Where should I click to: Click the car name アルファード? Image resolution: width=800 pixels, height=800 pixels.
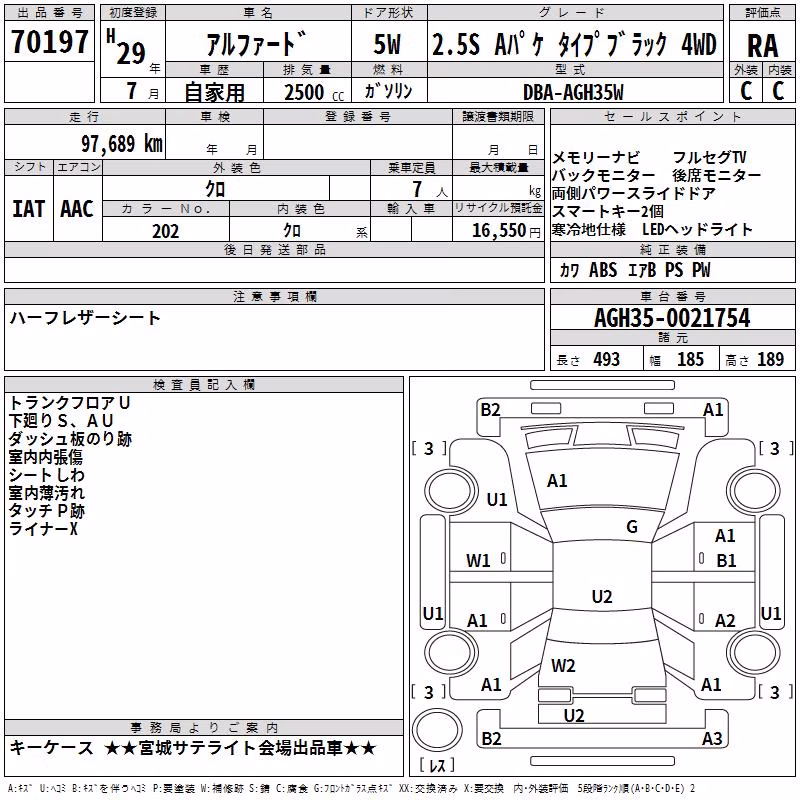[257, 43]
